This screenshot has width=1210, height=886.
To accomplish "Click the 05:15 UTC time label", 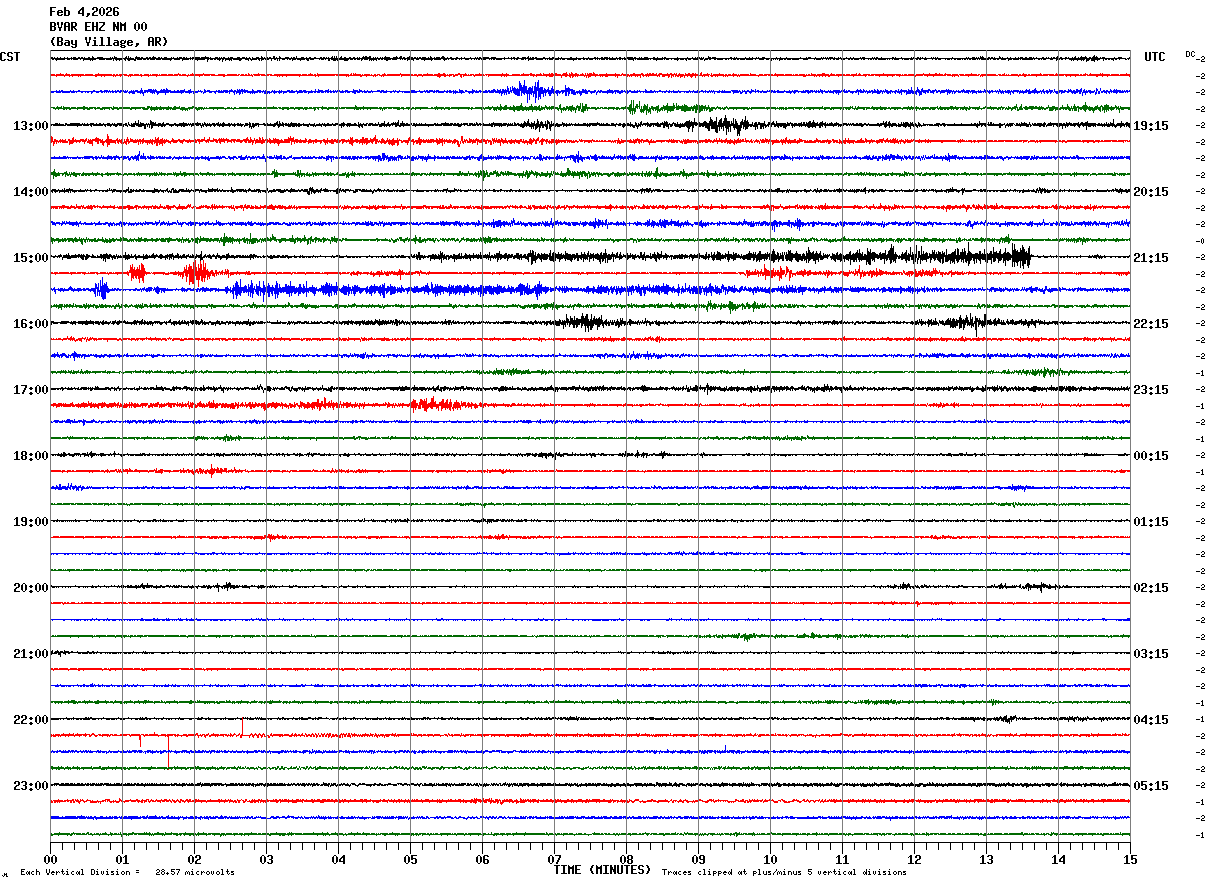I will click(x=1150, y=786).
